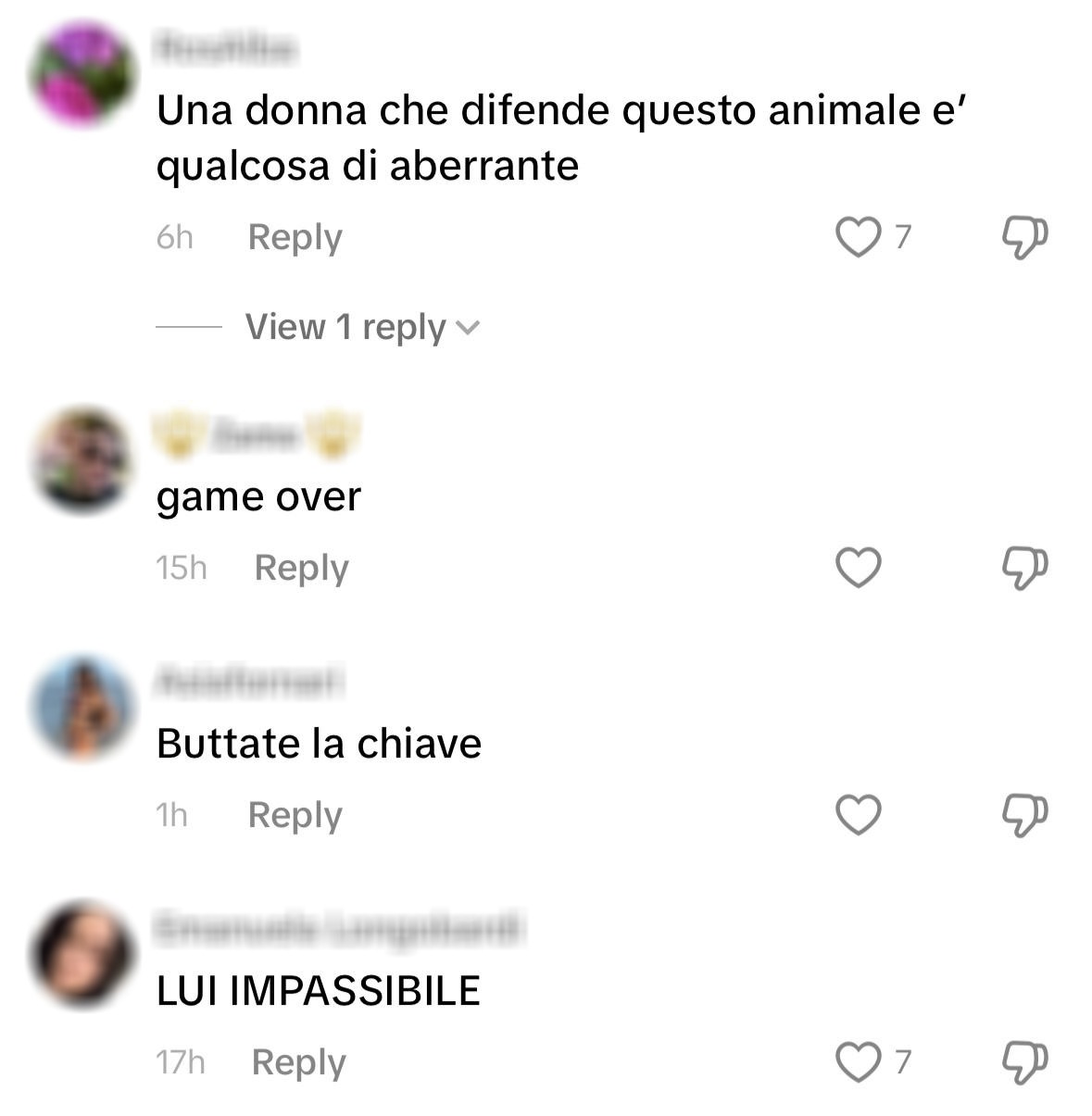Image resolution: width=1092 pixels, height=1116 pixels.
Task: Dislike the 'LUI IMPASSIBILE' comment
Action: tap(1024, 1061)
